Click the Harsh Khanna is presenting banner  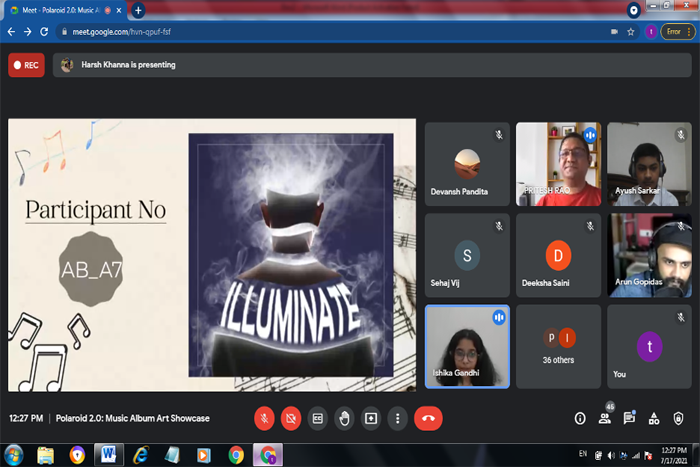(x=372, y=65)
